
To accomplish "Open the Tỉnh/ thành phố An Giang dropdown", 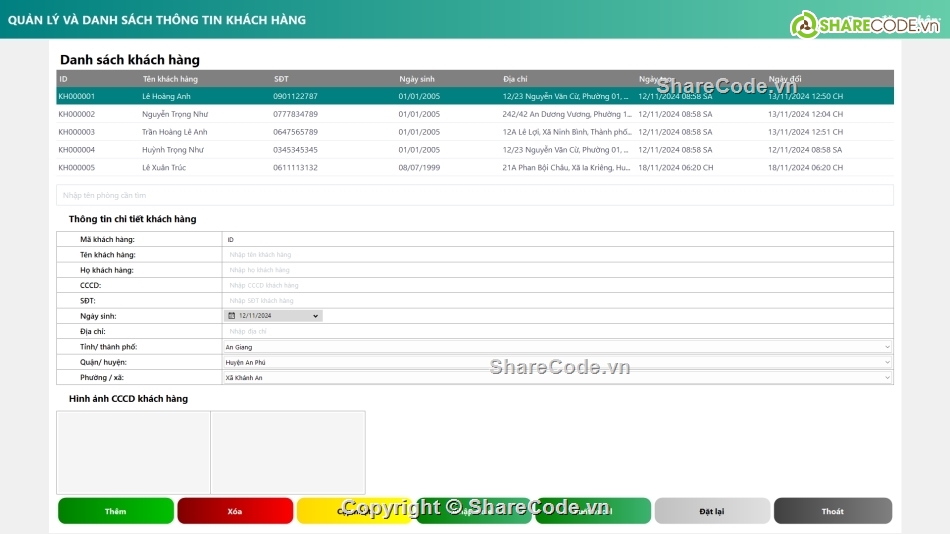I will coord(557,347).
